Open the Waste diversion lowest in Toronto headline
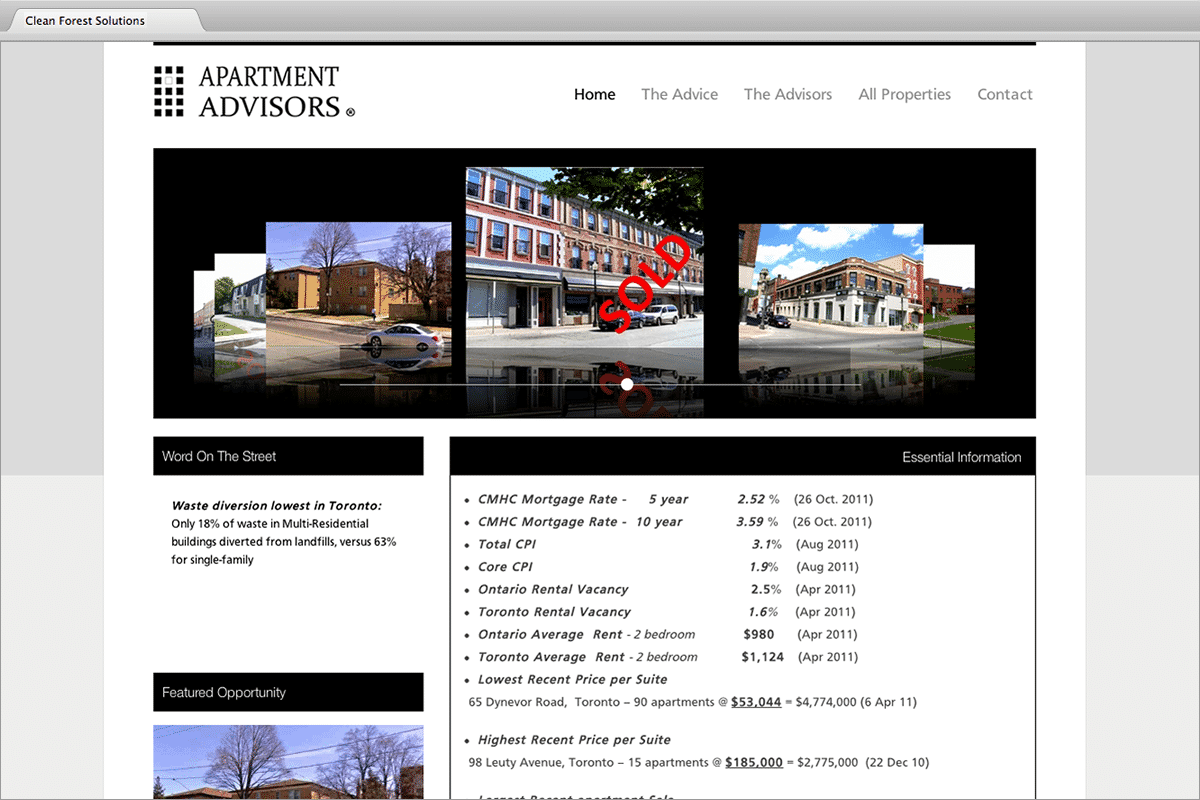This screenshot has width=1200, height=800. click(276, 506)
